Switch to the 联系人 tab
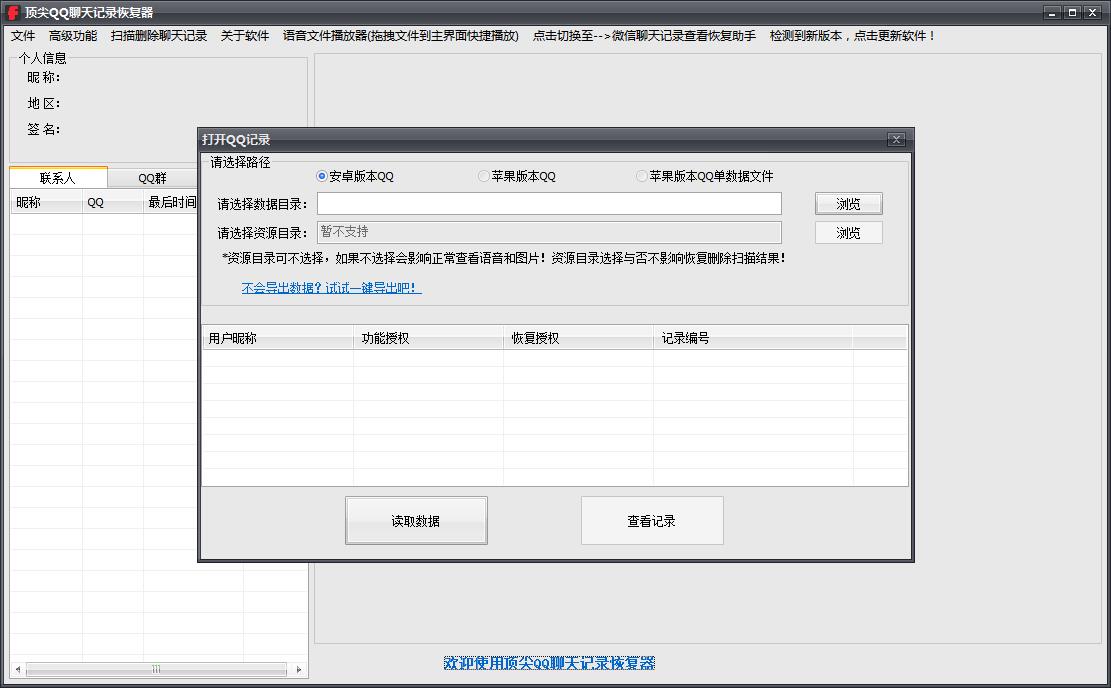1111x688 pixels. pyautogui.click(x=58, y=177)
